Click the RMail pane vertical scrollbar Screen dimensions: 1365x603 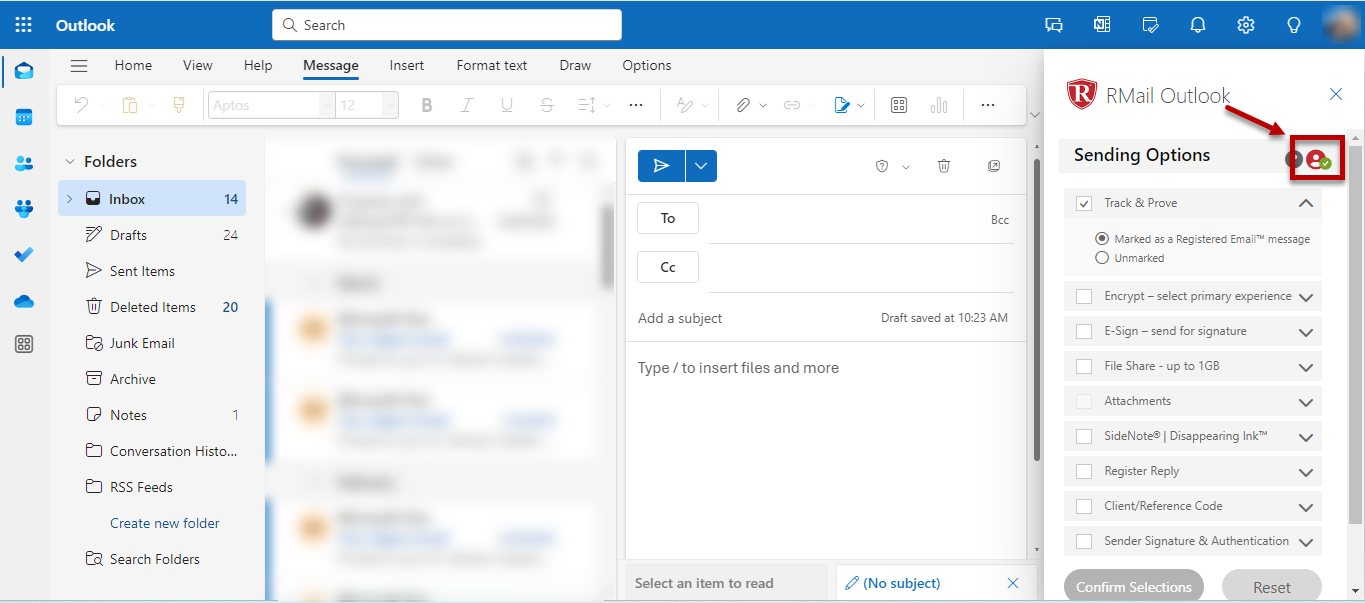[x=1355, y=335]
